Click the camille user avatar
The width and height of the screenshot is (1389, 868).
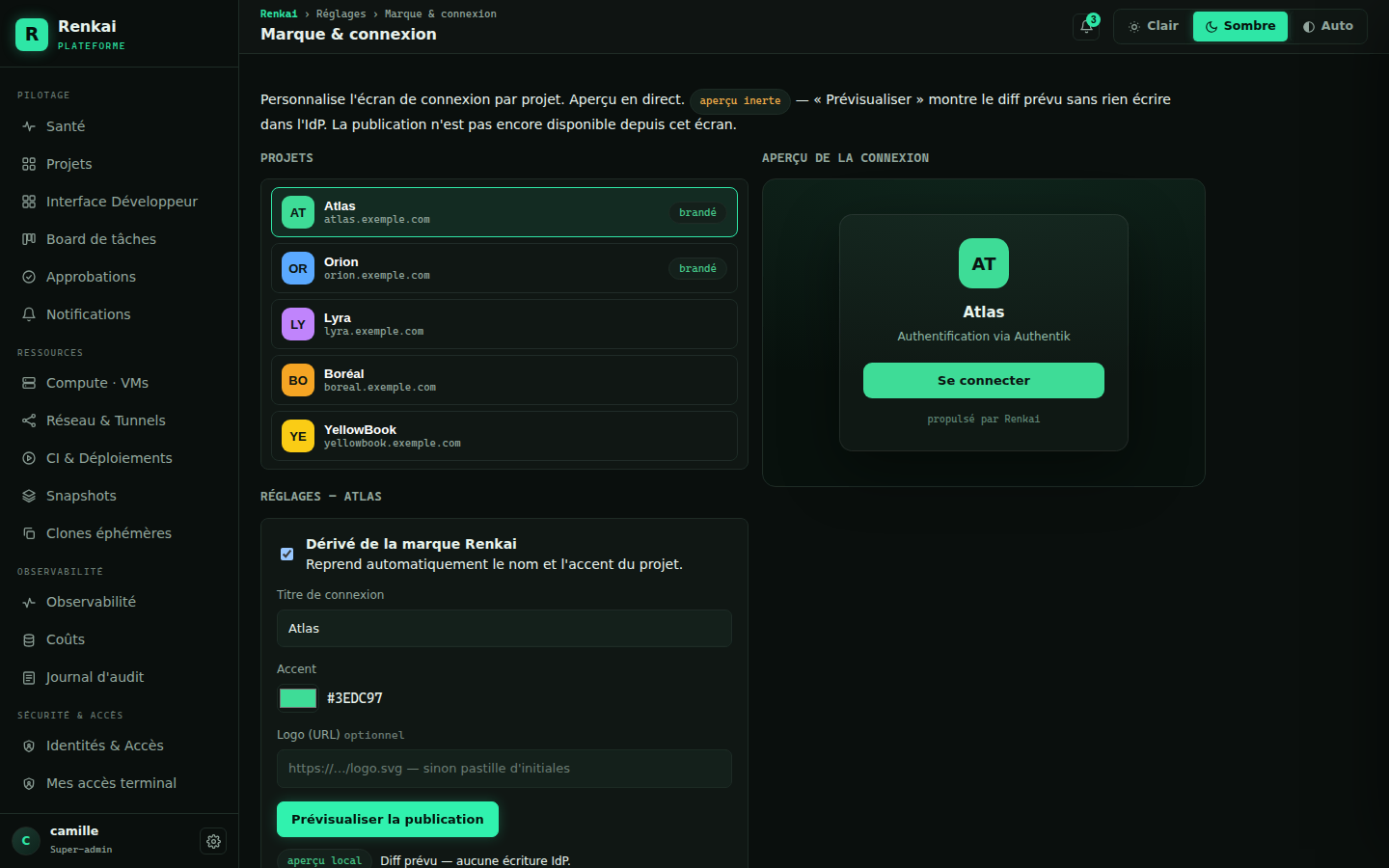(26, 841)
